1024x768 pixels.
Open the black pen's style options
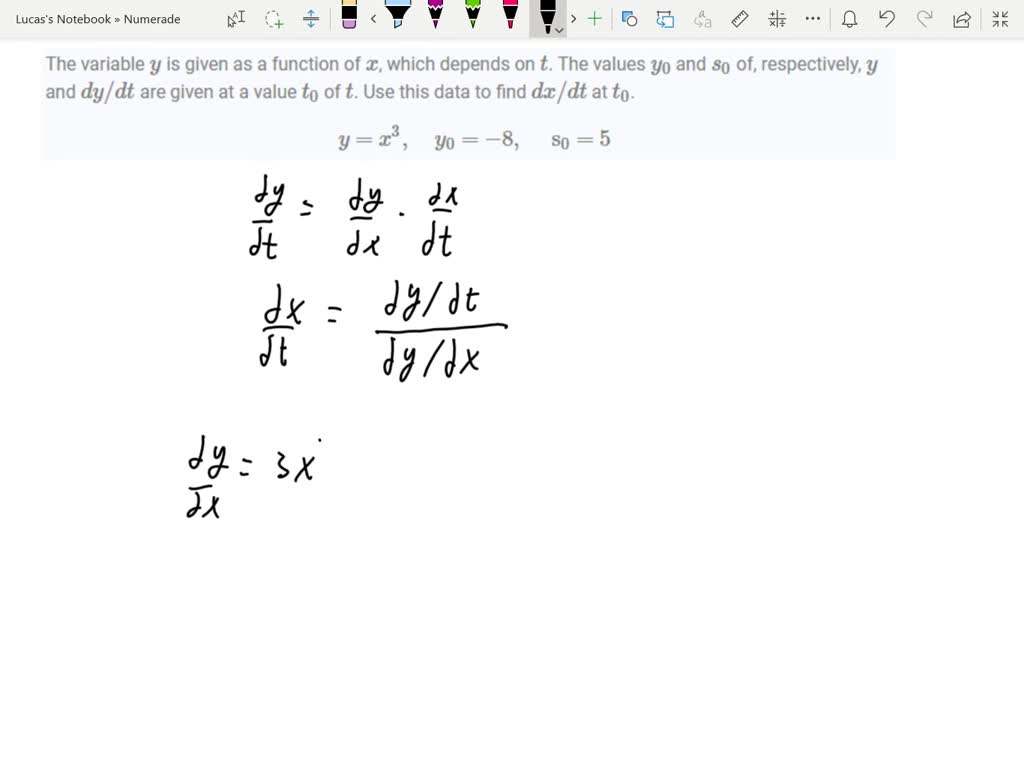[557, 27]
